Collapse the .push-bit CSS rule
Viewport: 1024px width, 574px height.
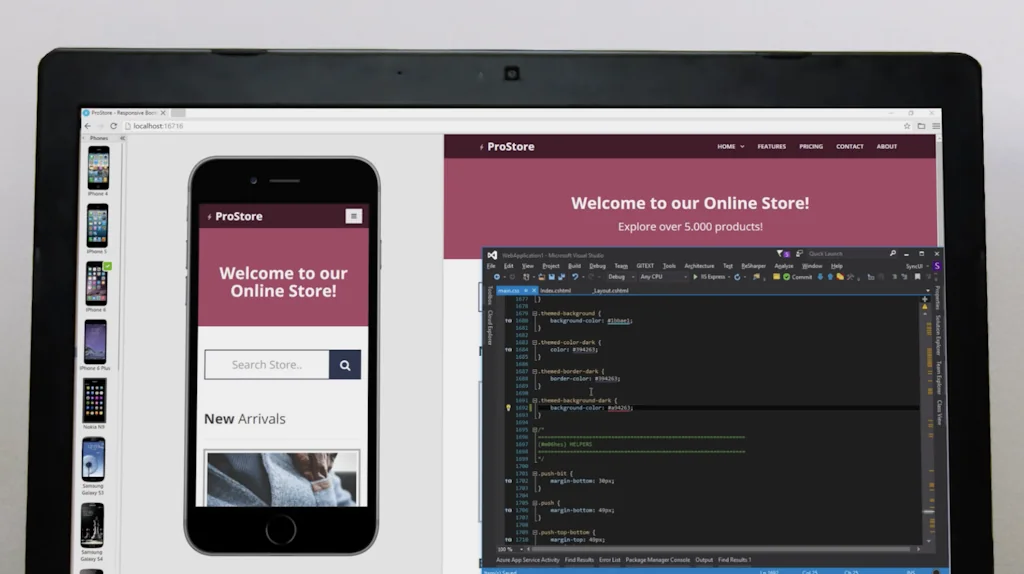click(x=535, y=473)
